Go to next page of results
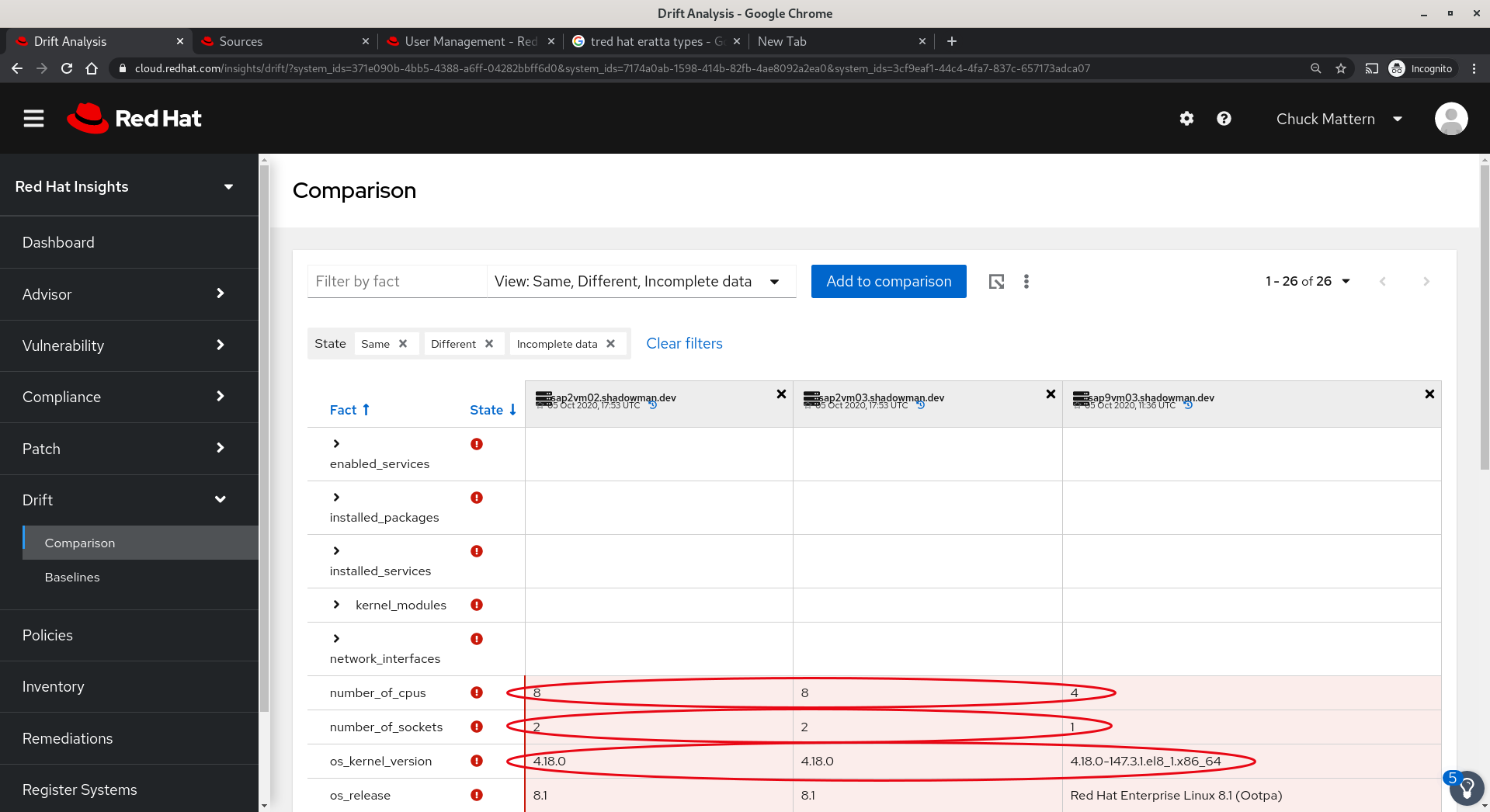Viewport: 1490px width, 812px height. [x=1426, y=281]
